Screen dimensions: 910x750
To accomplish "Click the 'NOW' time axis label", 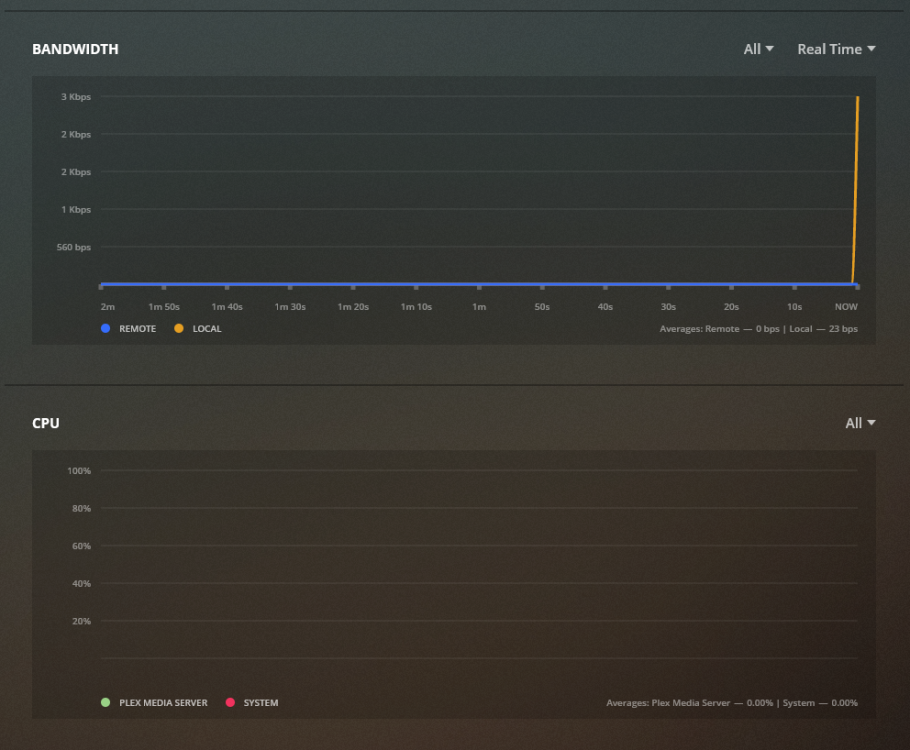I will pos(846,307).
